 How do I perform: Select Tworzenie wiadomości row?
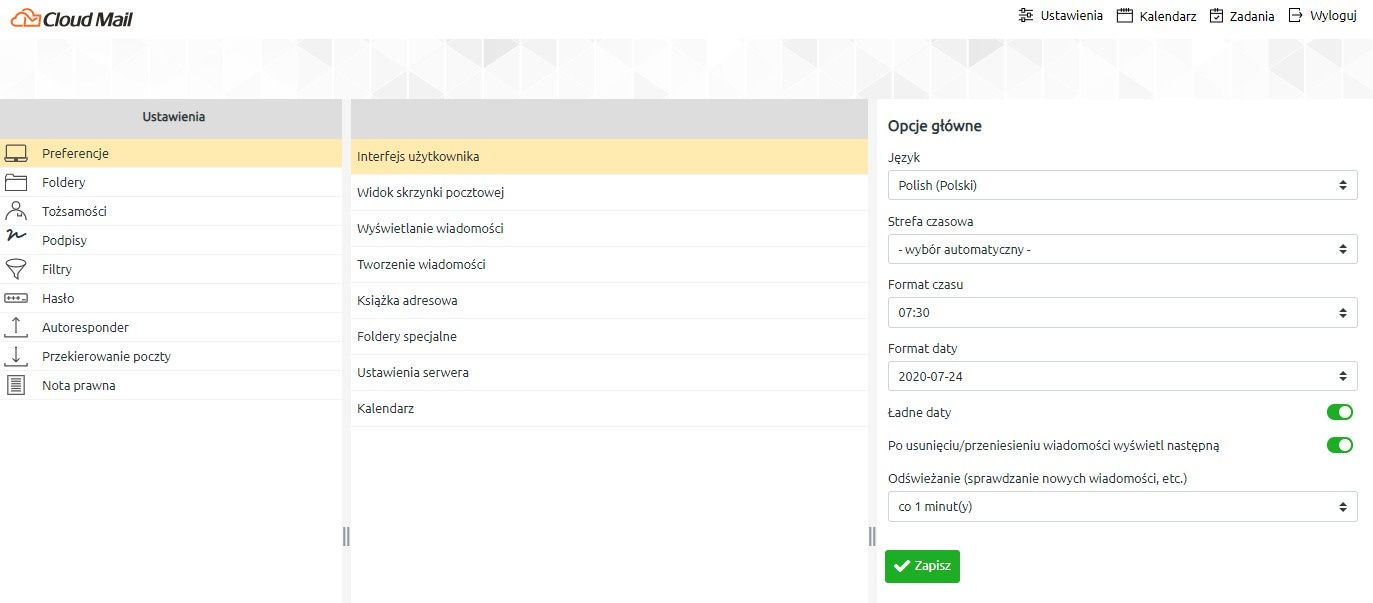click(x=609, y=265)
